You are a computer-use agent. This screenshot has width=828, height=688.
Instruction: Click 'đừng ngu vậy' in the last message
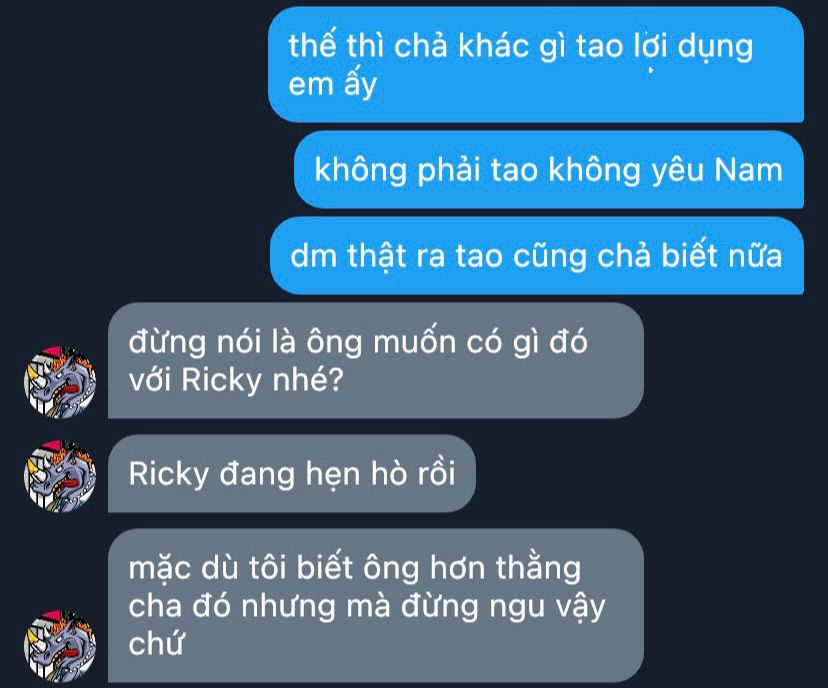pyautogui.click(x=503, y=606)
